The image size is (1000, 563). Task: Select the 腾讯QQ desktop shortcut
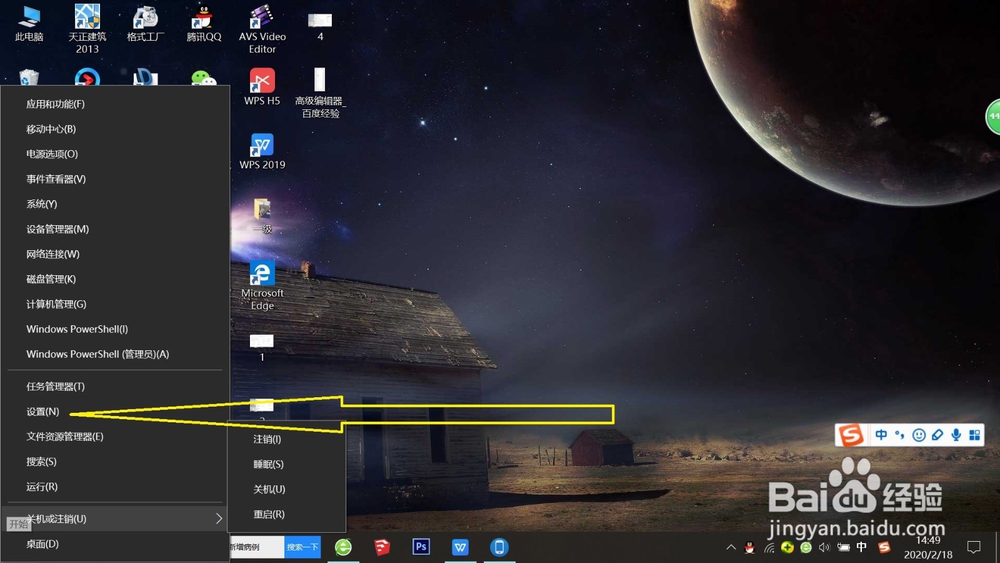coord(203,23)
